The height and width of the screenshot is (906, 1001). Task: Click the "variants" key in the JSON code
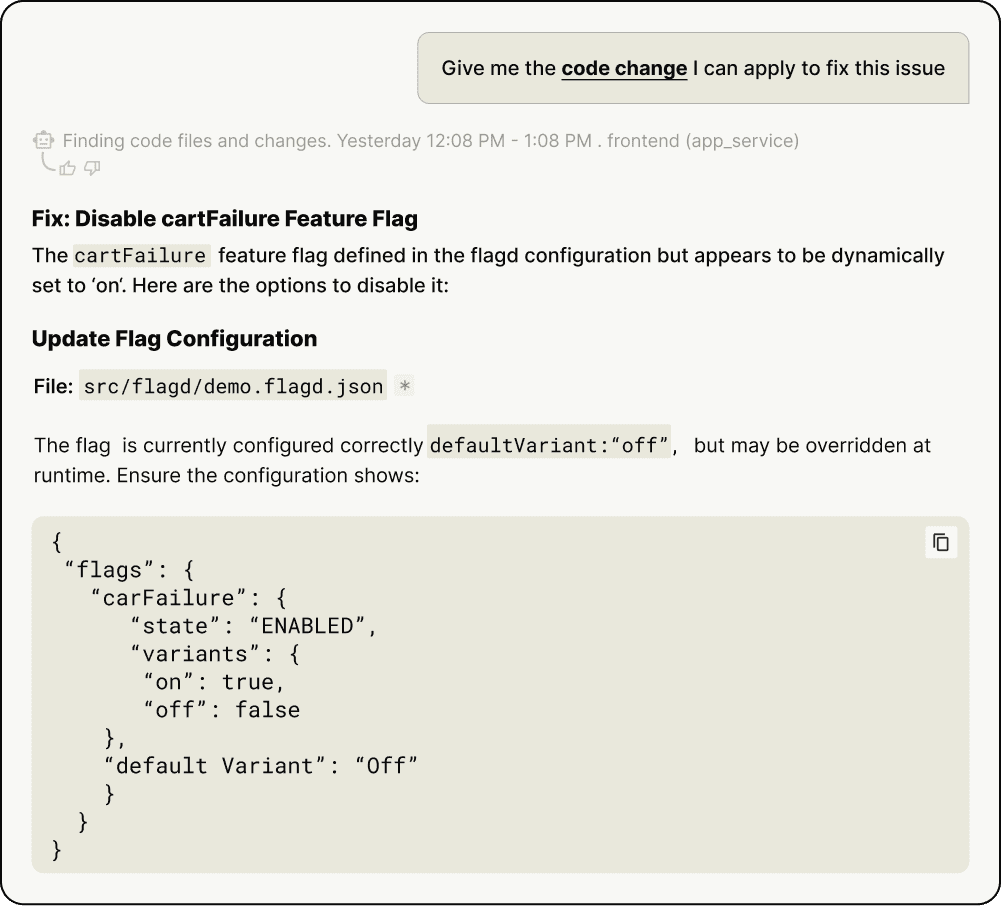tap(195, 654)
